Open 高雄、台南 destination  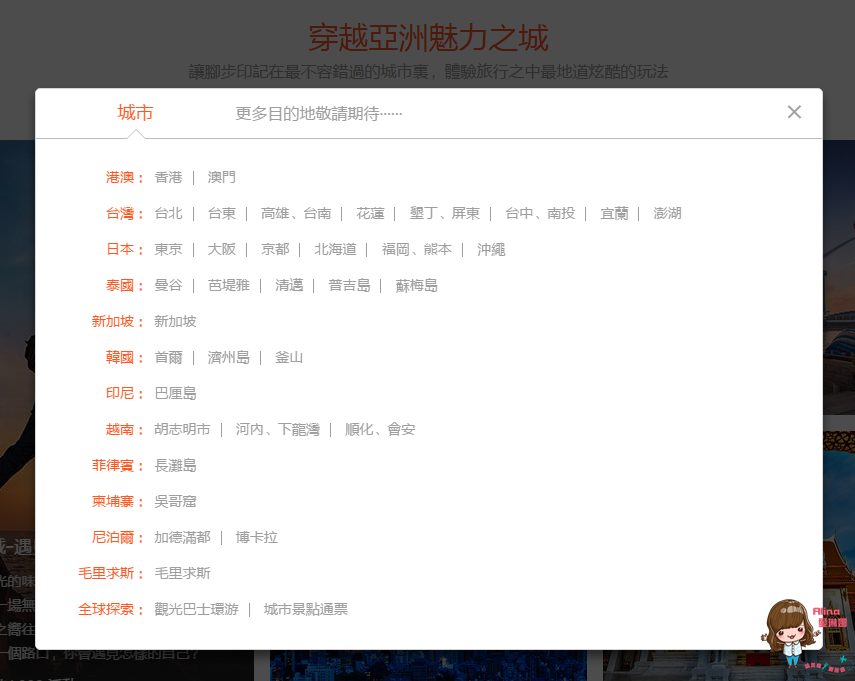point(296,213)
